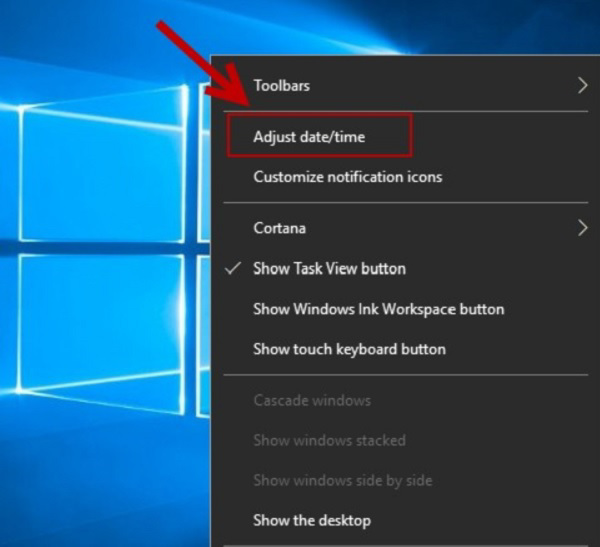The height and width of the screenshot is (547, 600).
Task: Choose the greyed-out Cascade windows item
Action: [x=312, y=400]
